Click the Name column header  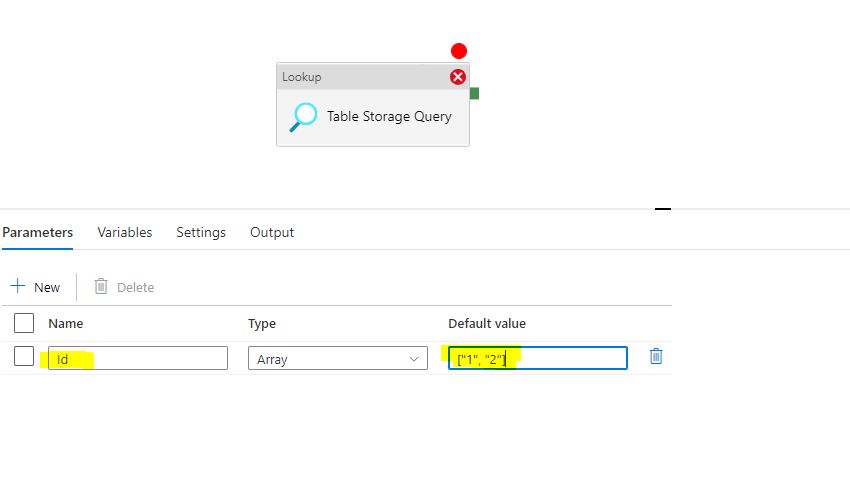point(66,324)
